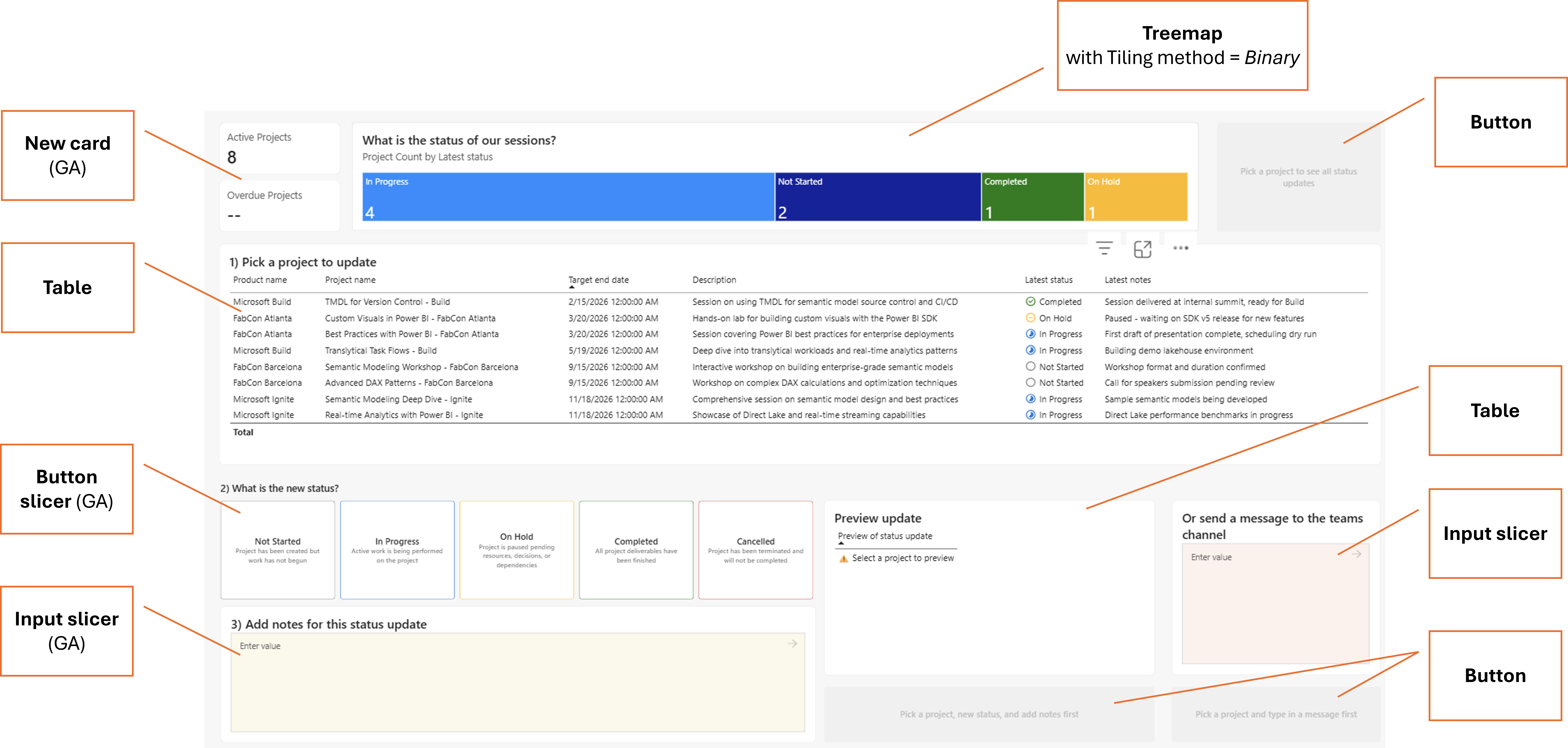Click the focus mode icon above the table
Image resolution: width=1568 pixels, height=748 pixels.
pyautogui.click(x=1142, y=249)
